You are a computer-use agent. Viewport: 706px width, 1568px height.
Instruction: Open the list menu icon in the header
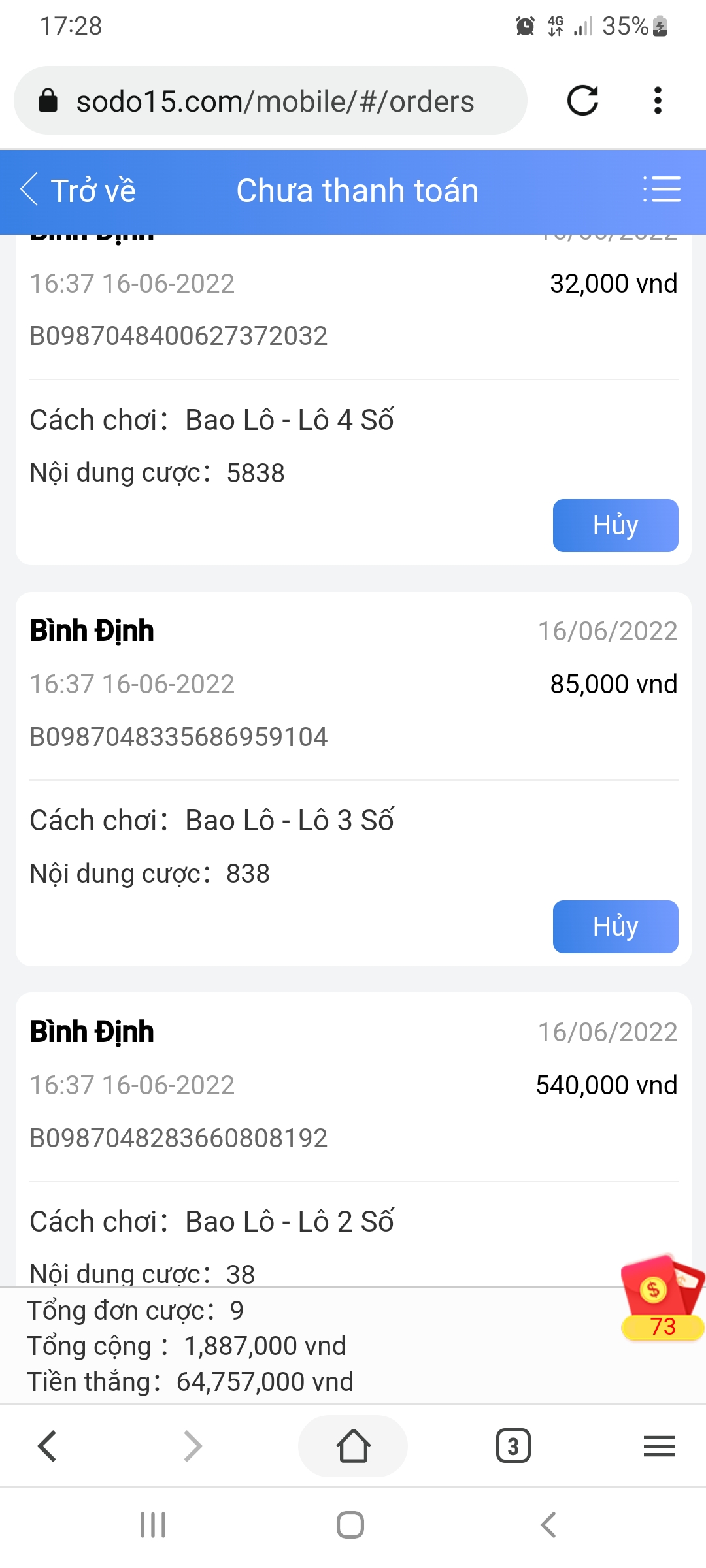pyautogui.click(x=662, y=189)
